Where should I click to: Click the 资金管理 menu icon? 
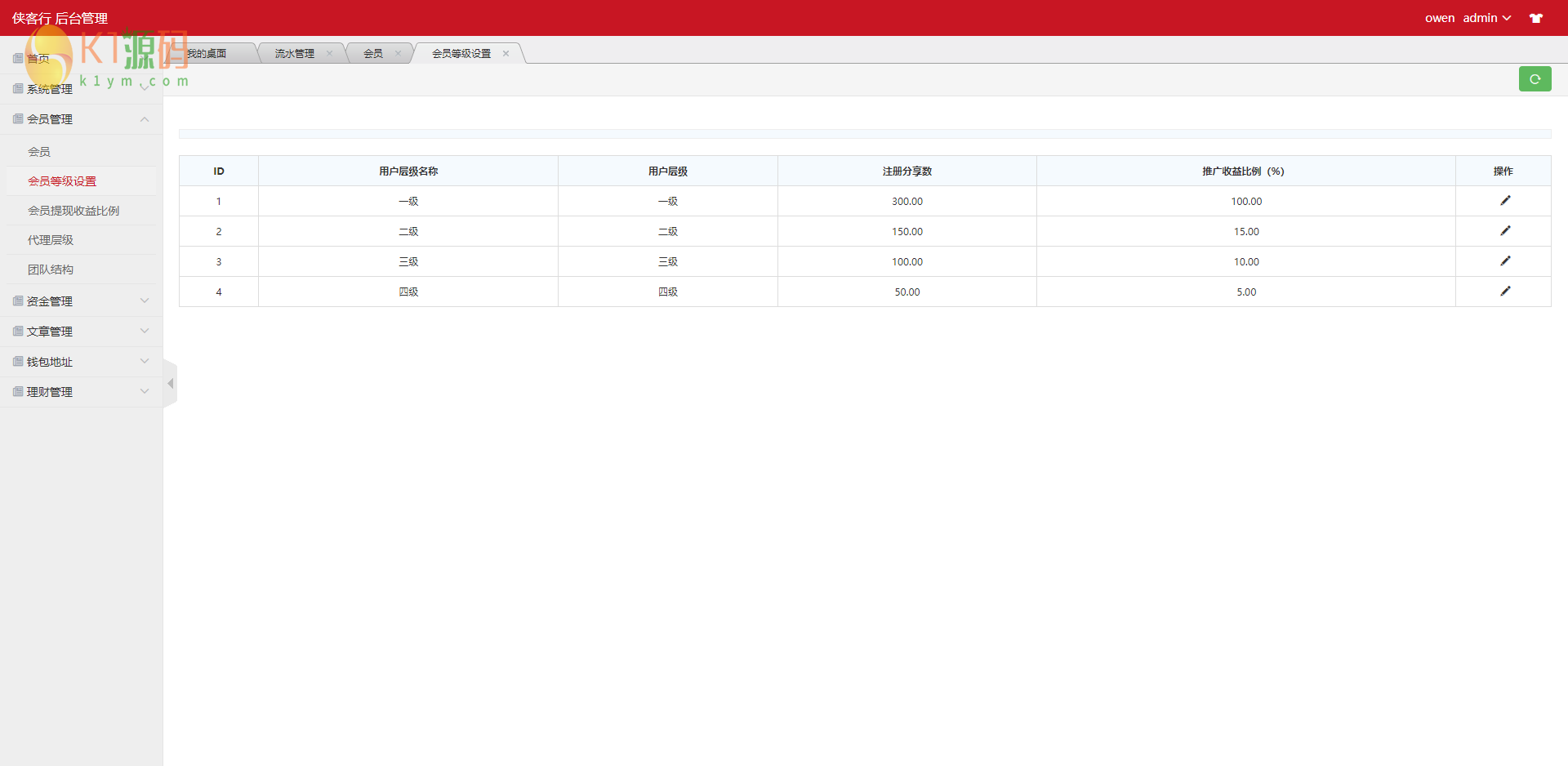point(18,301)
